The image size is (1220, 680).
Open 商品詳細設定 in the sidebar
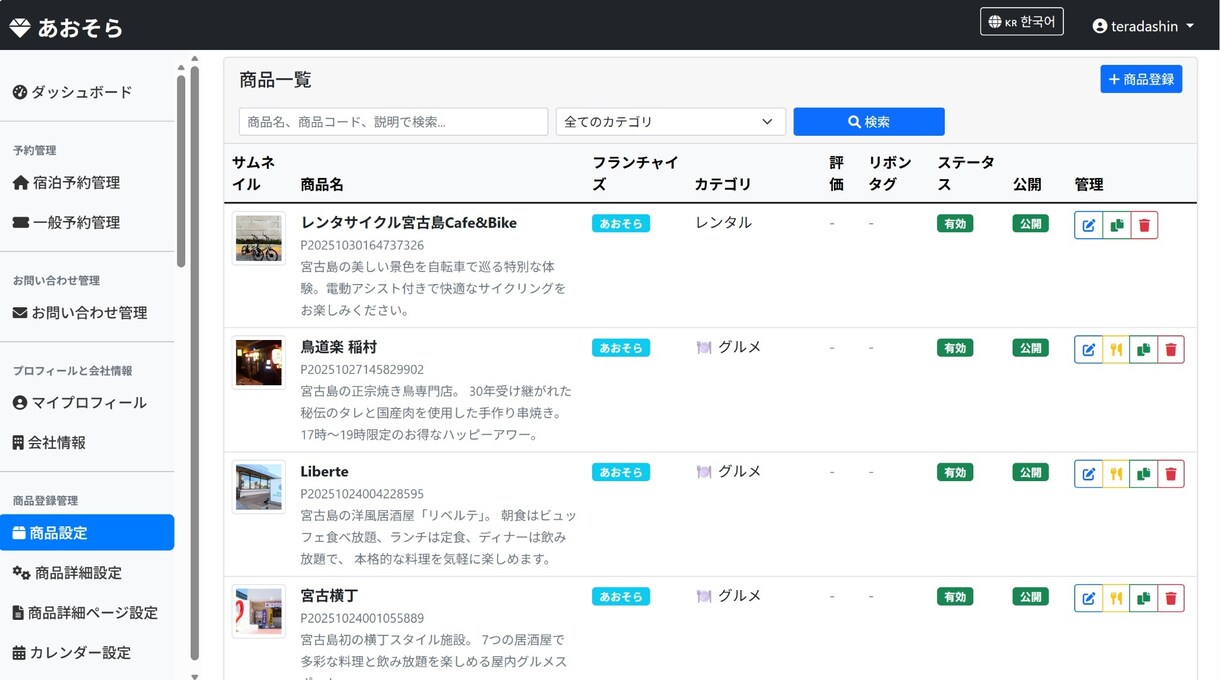click(x=67, y=572)
